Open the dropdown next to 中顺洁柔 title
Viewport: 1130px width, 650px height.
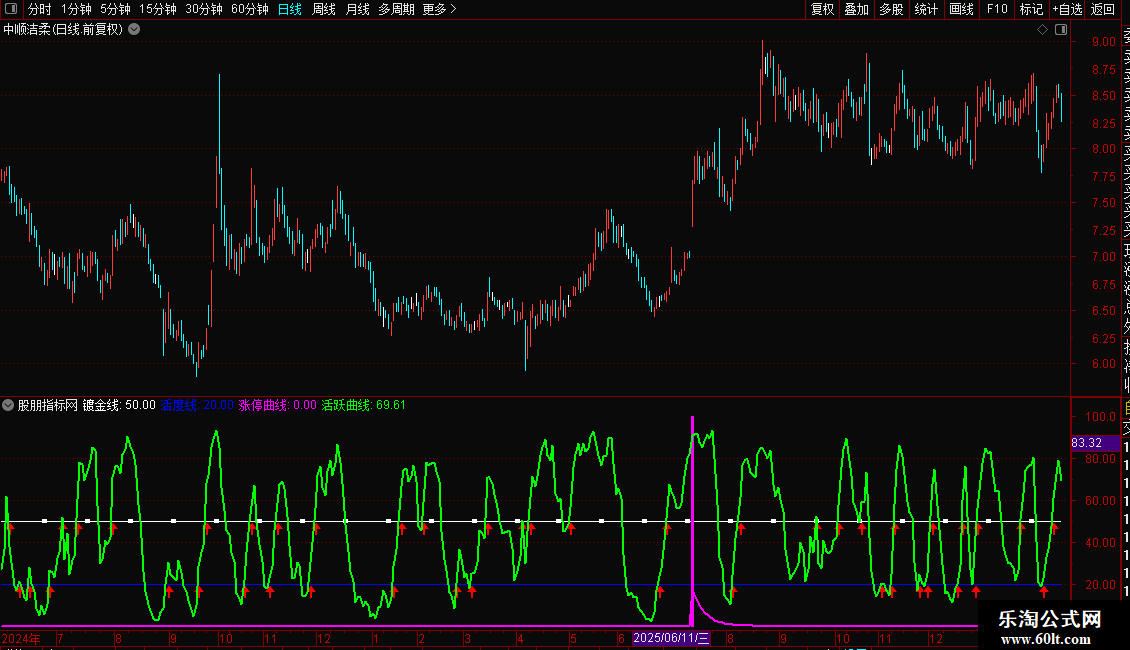[134, 29]
